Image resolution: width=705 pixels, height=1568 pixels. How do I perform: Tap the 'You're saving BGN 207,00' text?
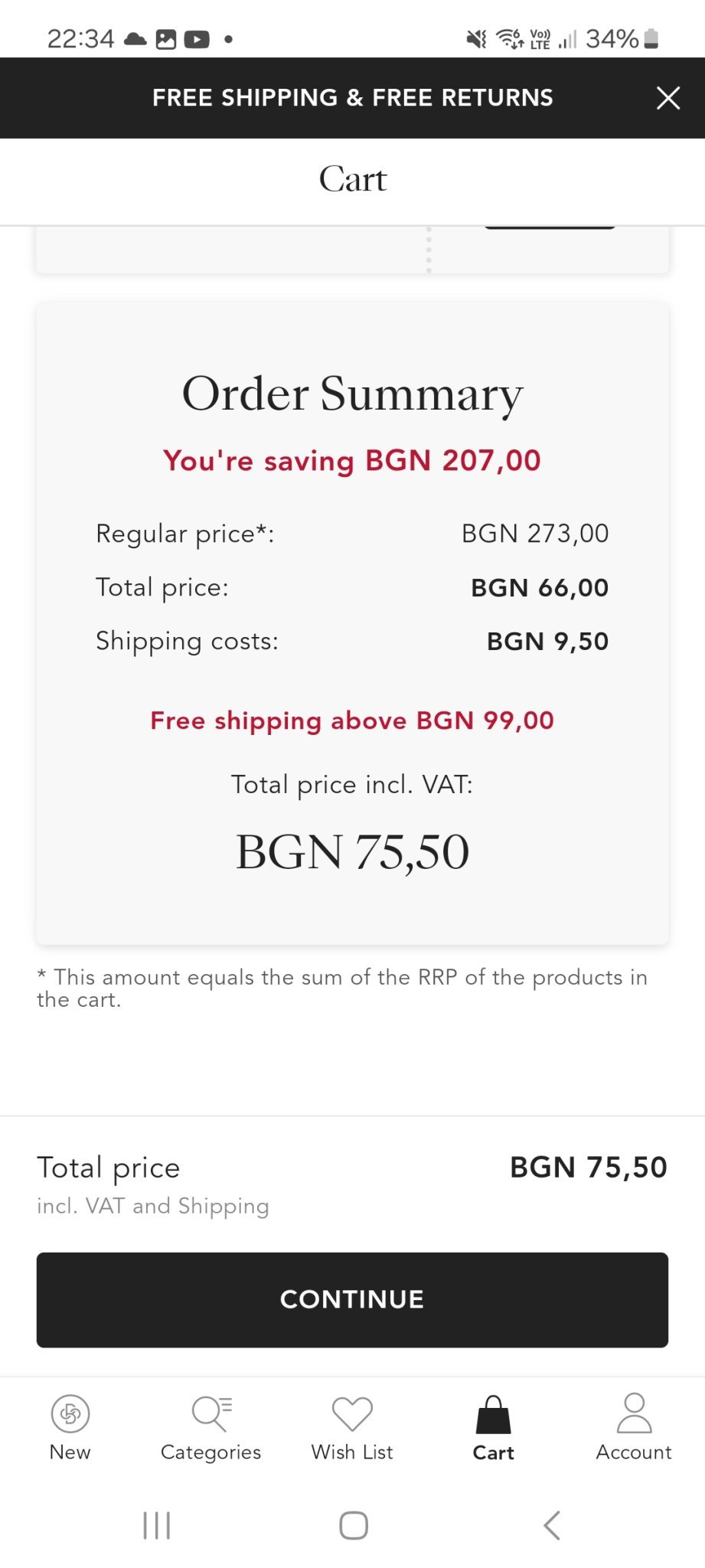point(352,461)
